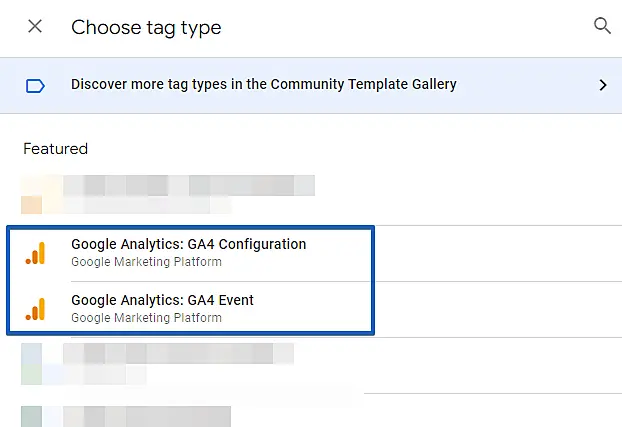Click the blurred icon just below GA4 Event
The height and width of the screenshot is (427, 622).
pyautogui.click(x=32, y=363)
